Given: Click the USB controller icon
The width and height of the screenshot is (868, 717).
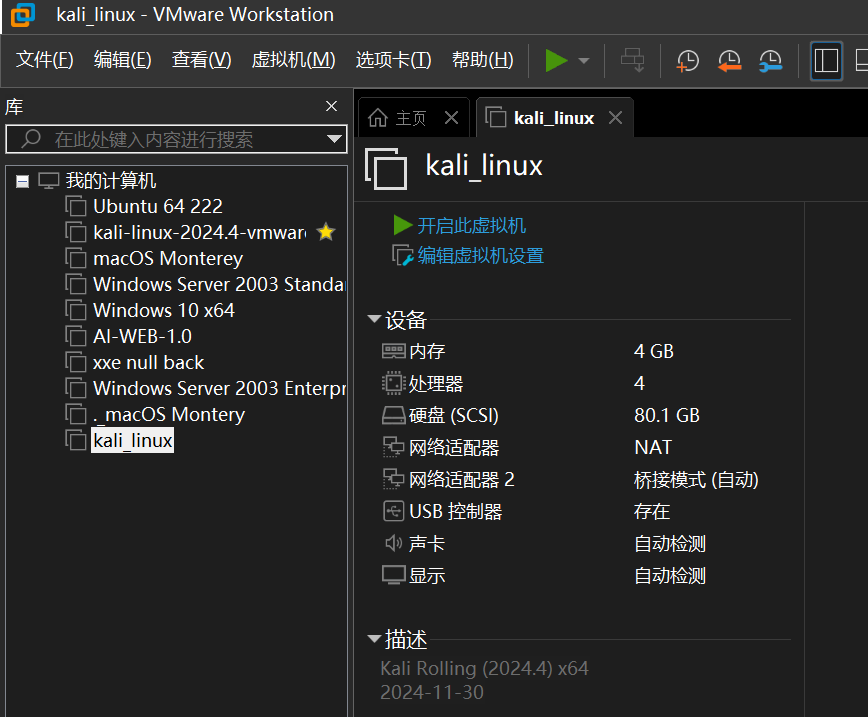Looking at the screenshot, I should pos(394,511).
